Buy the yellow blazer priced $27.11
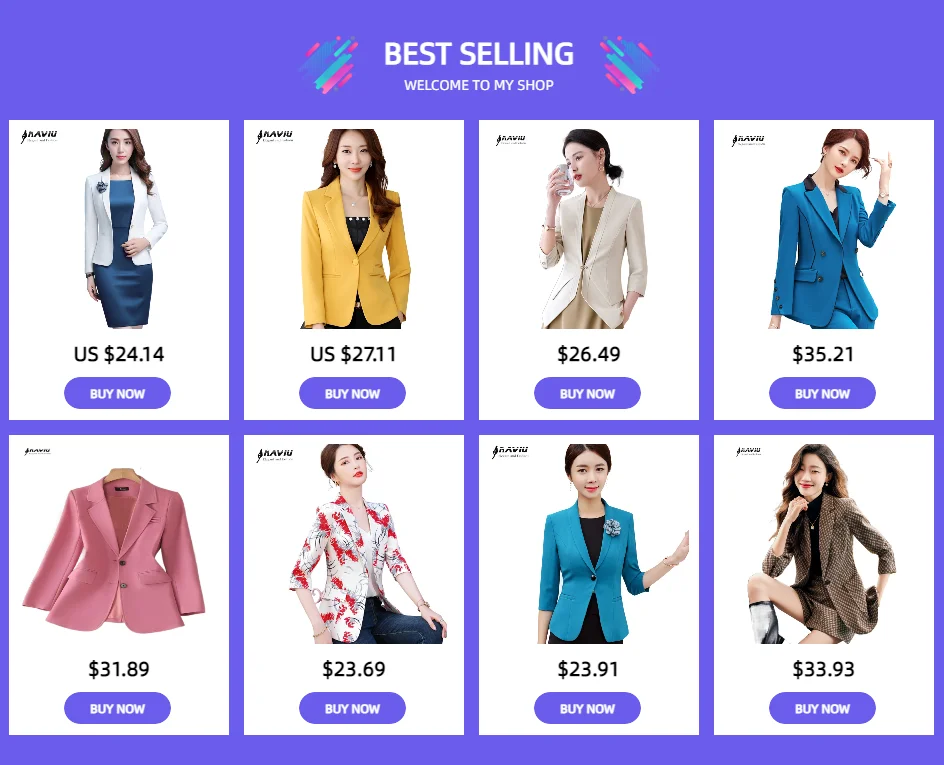This screenshot has height=765, width=944. click(352, 393)
